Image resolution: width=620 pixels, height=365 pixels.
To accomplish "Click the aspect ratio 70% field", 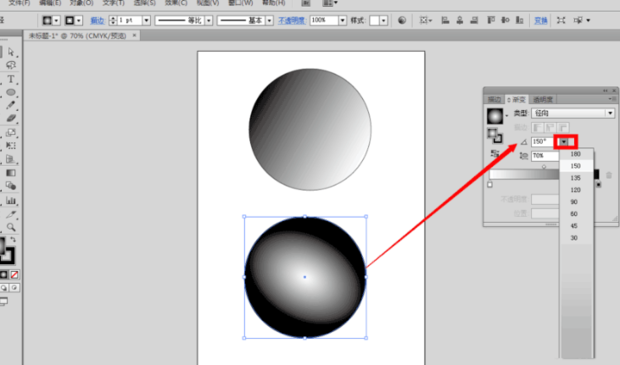I will pos(545,156).
